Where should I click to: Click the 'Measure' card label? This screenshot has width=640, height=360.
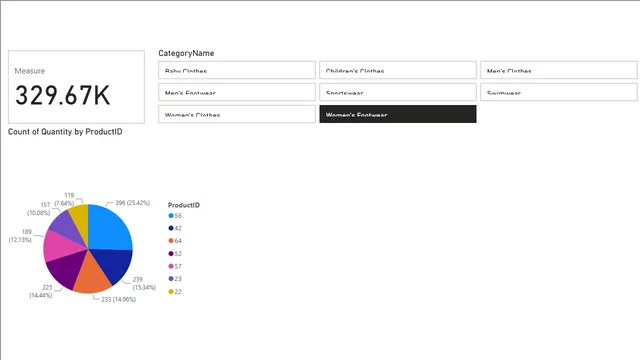coord(30,71)
